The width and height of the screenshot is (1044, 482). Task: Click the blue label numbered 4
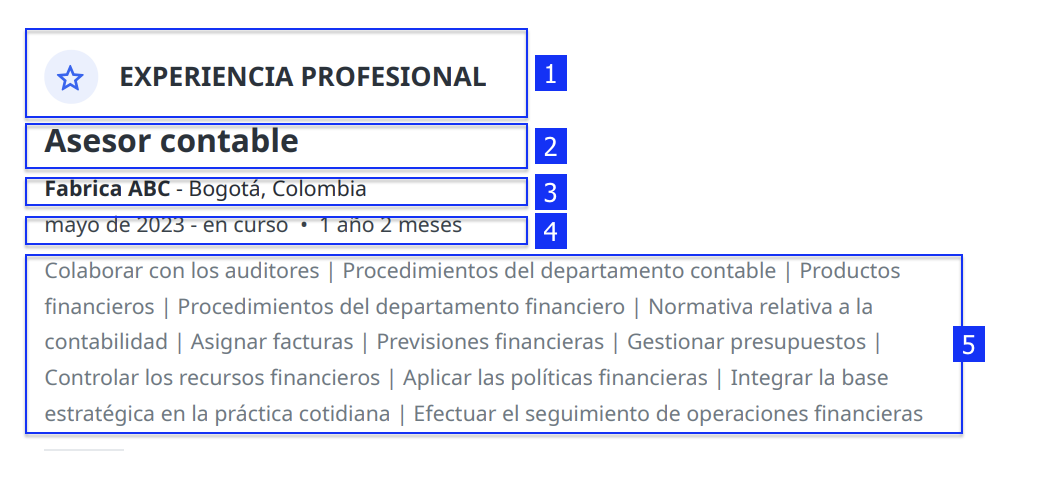551,231
